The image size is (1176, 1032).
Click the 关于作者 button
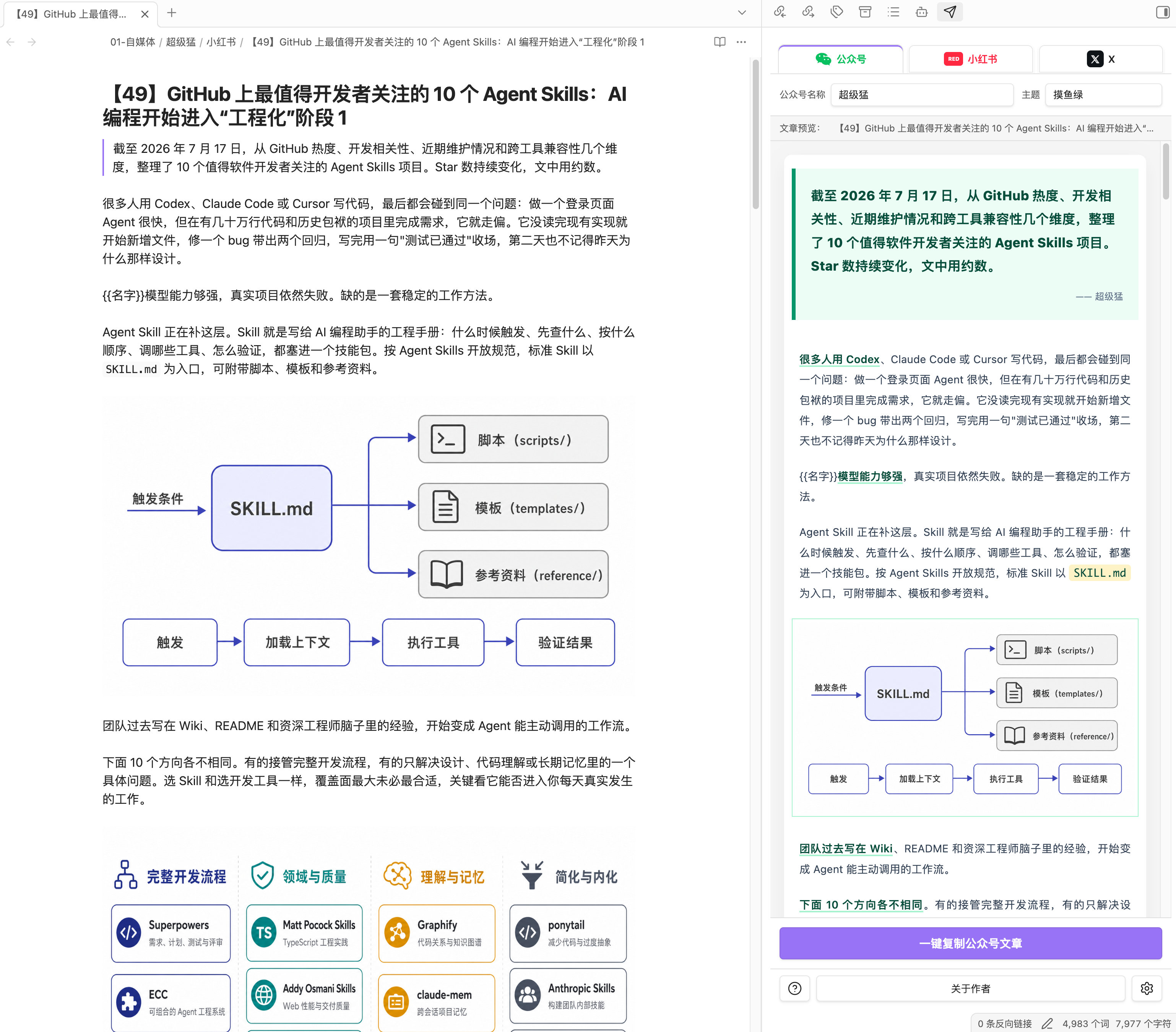point(970,988)
